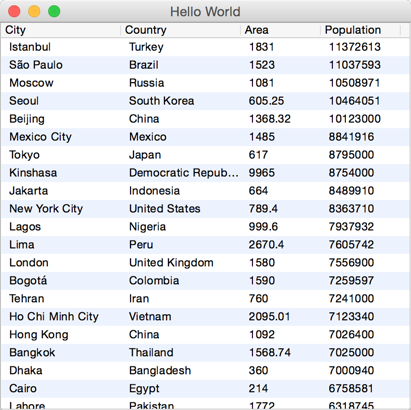Select the Kinshasa city cell

33,173
